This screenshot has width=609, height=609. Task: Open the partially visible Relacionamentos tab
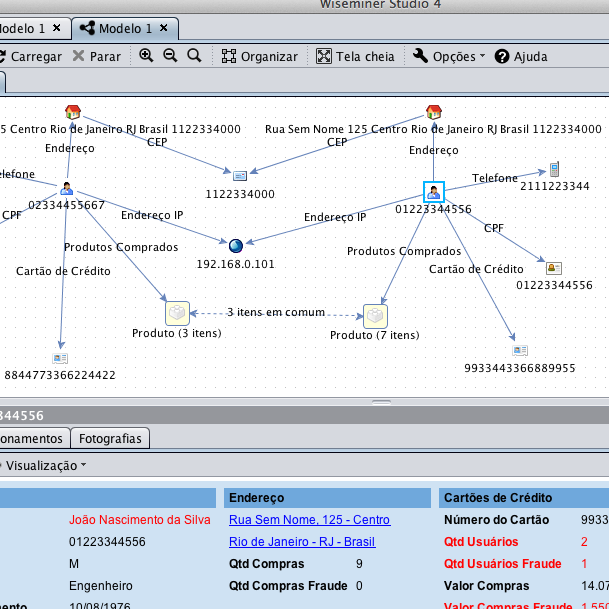[34, 438]
